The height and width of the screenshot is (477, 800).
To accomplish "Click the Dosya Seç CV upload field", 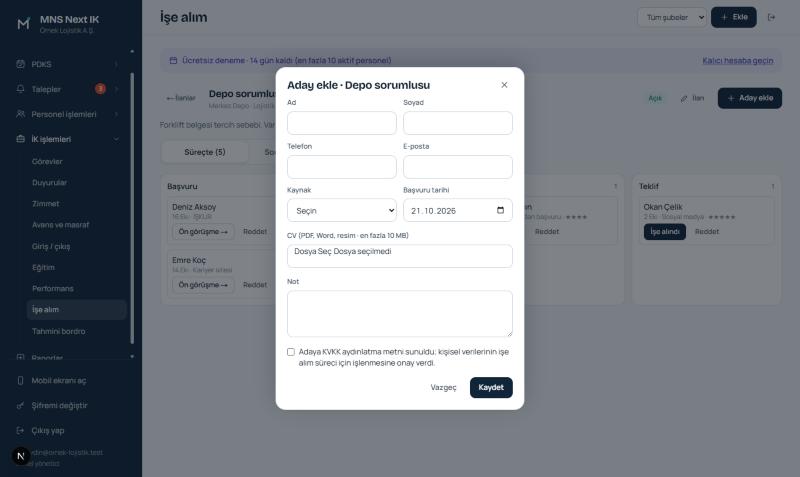I will tap(399, 256).
